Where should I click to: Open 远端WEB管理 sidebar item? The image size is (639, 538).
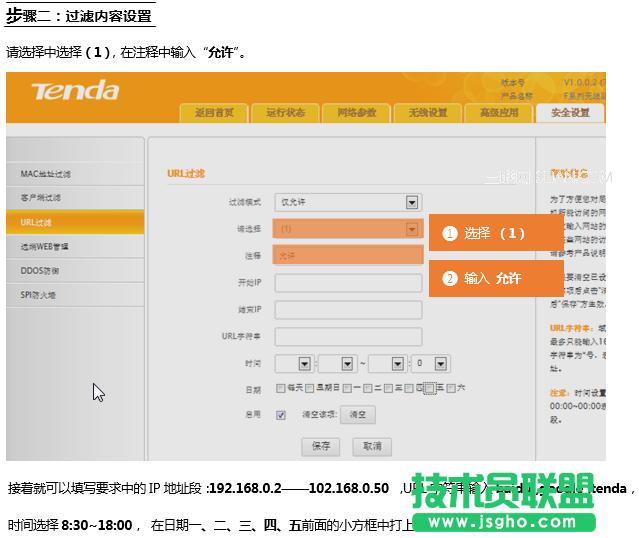click(44, 246)
